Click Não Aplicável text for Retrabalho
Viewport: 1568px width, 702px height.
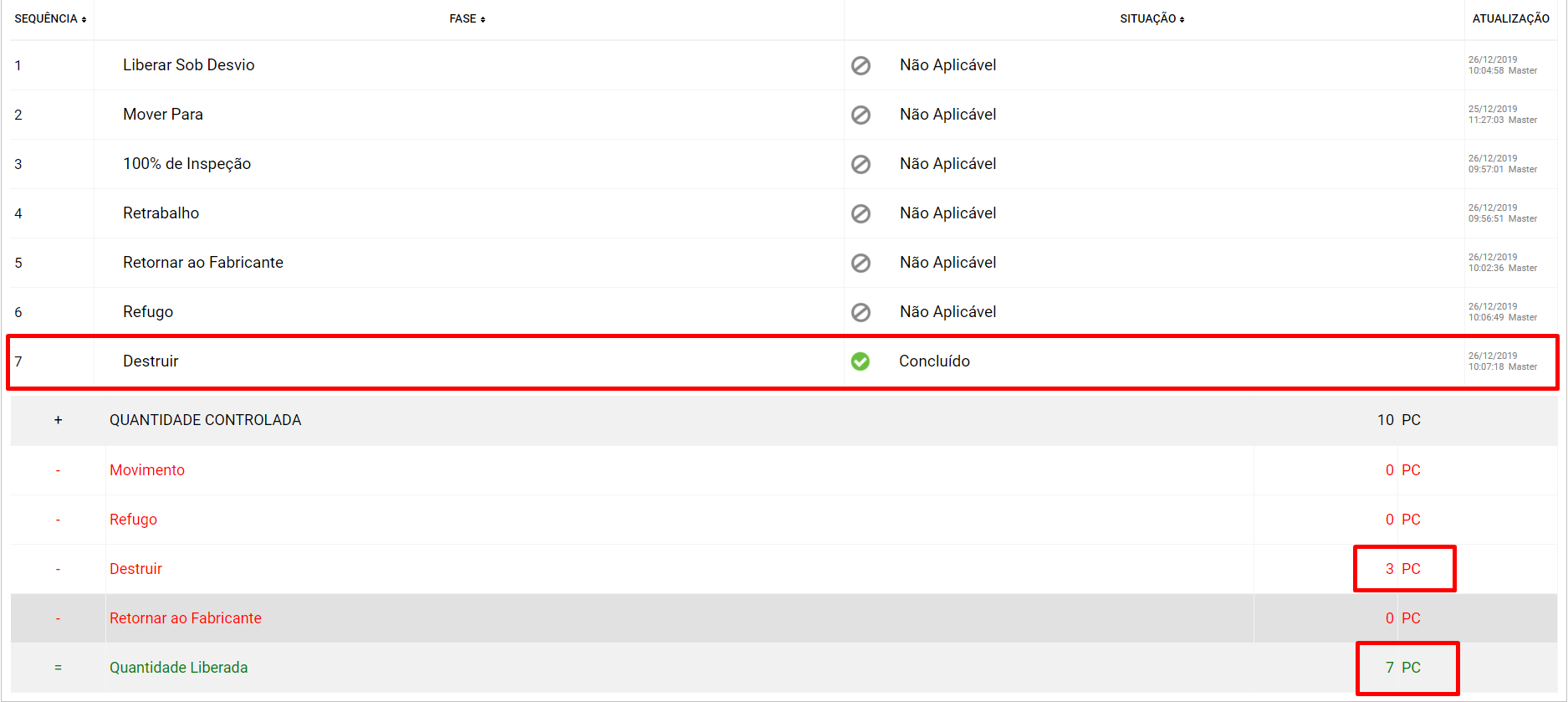point(948,213)
